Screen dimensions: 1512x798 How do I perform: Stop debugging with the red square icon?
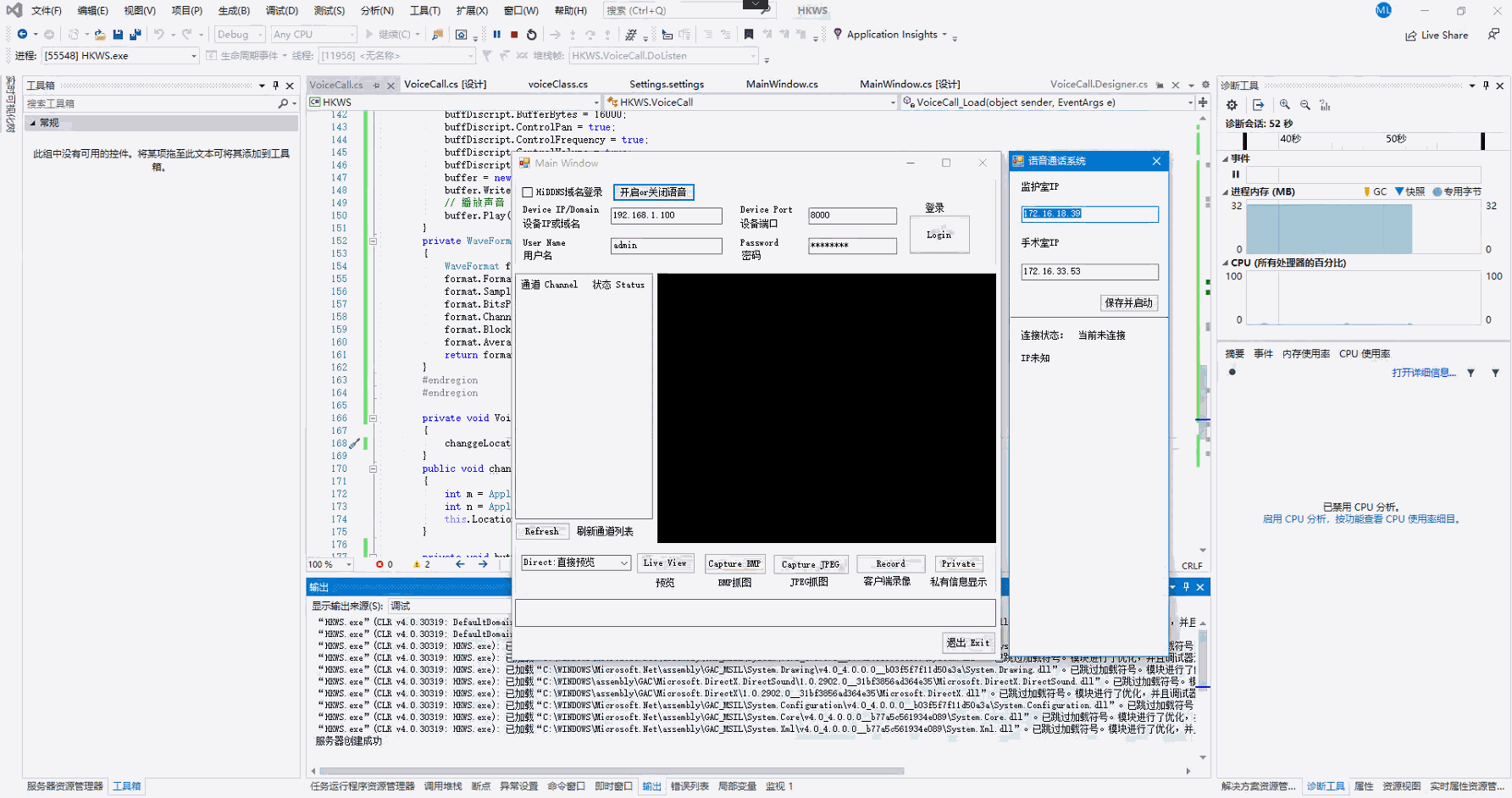pyautogui.click(x=514, y=35)
